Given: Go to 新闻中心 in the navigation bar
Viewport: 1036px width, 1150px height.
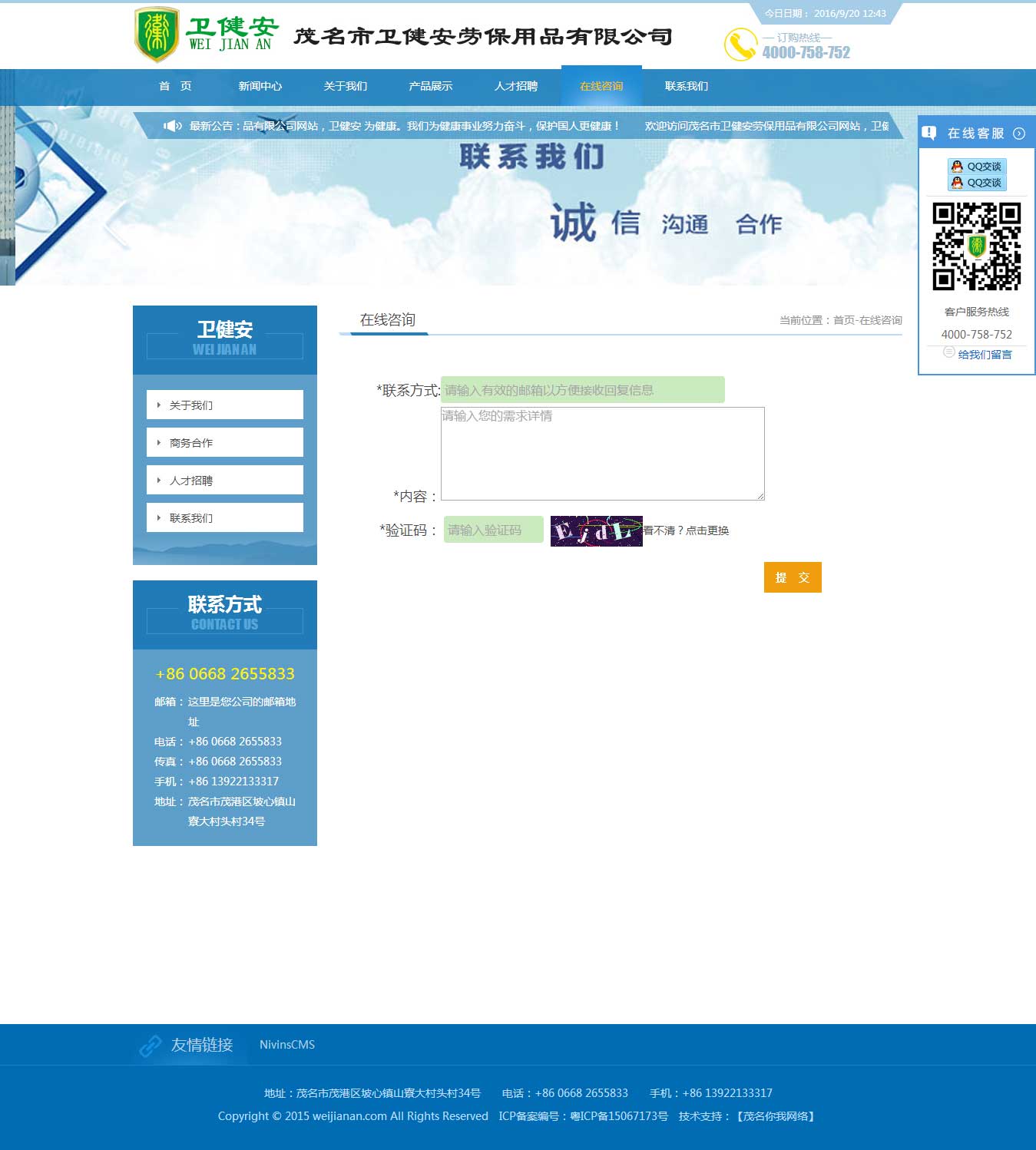Looking at the screenshot, I should tap(260, 86).
